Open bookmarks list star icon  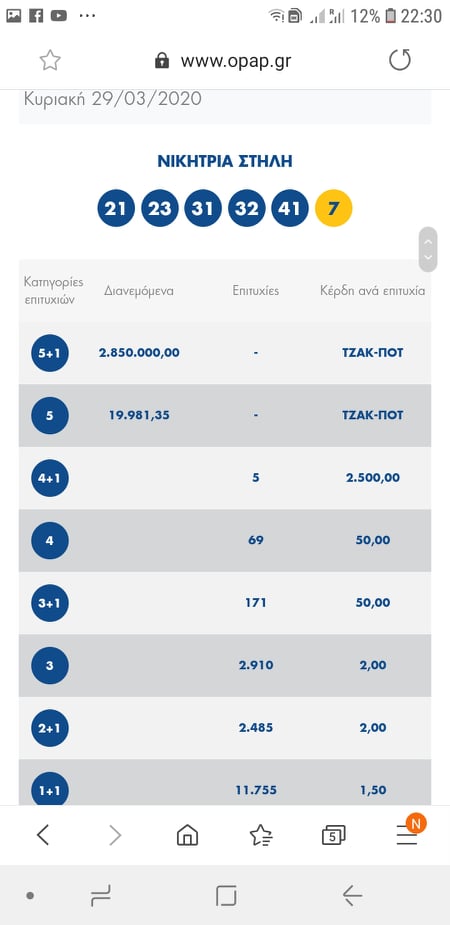[261, 835]
